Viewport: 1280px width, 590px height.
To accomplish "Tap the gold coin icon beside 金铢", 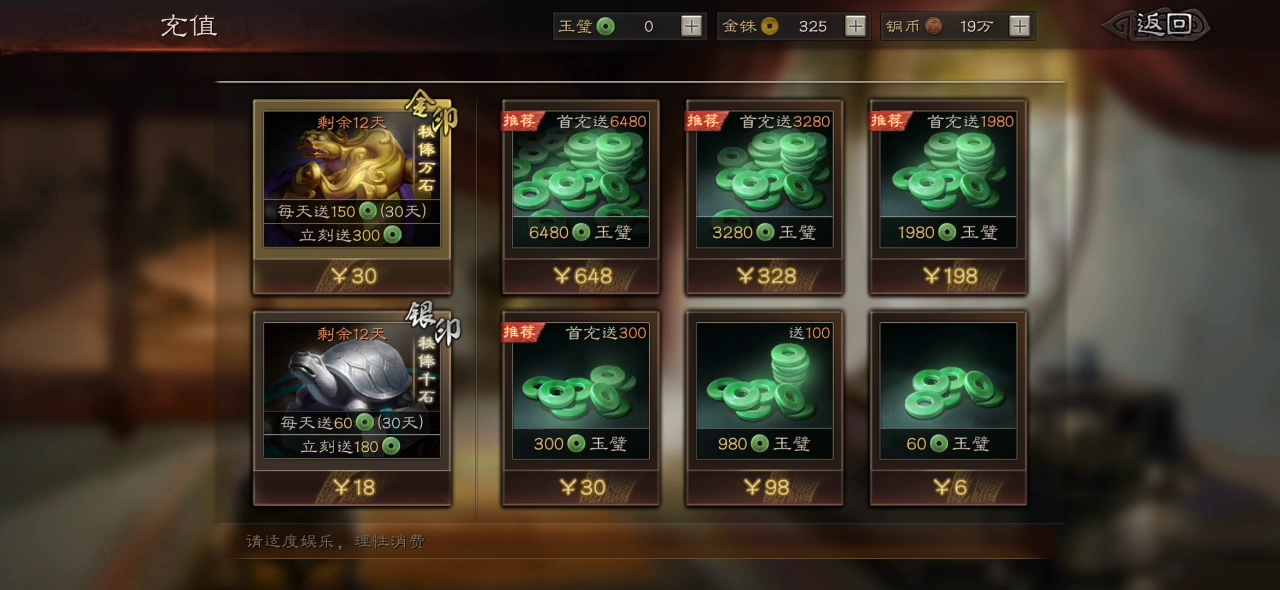I will [769, 26].
